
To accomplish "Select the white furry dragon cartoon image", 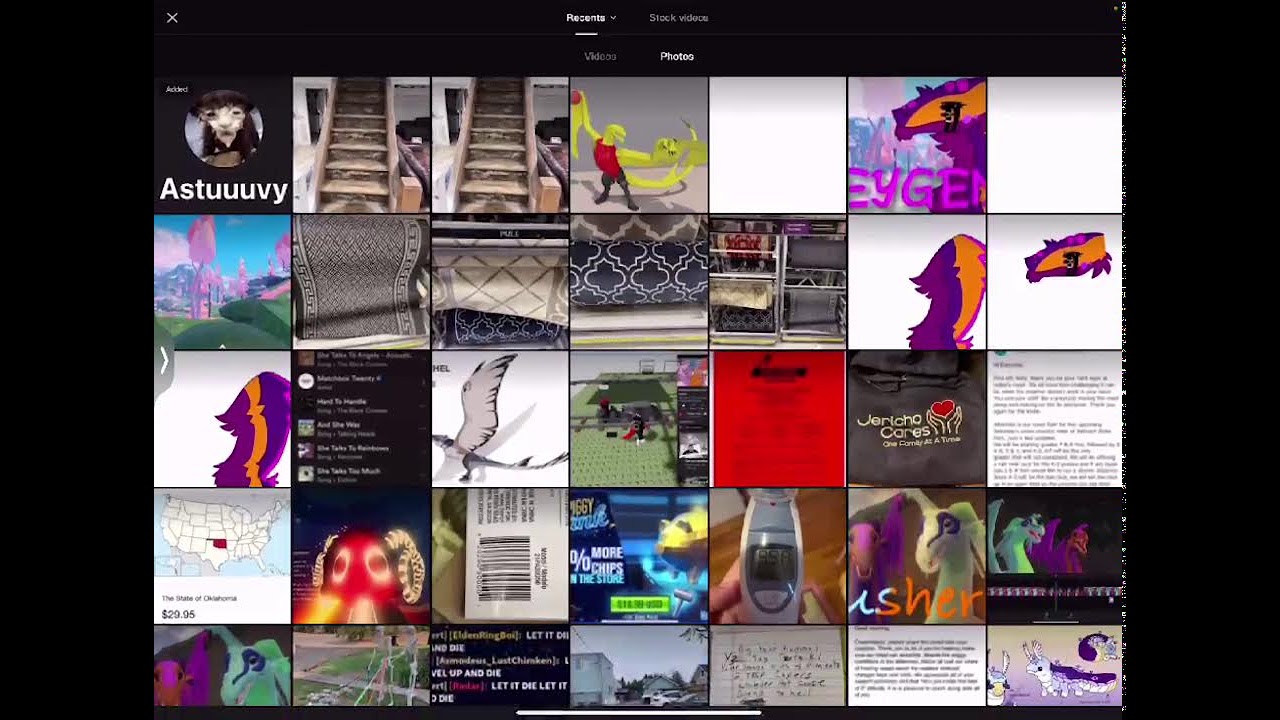I will coord(1054,666).
